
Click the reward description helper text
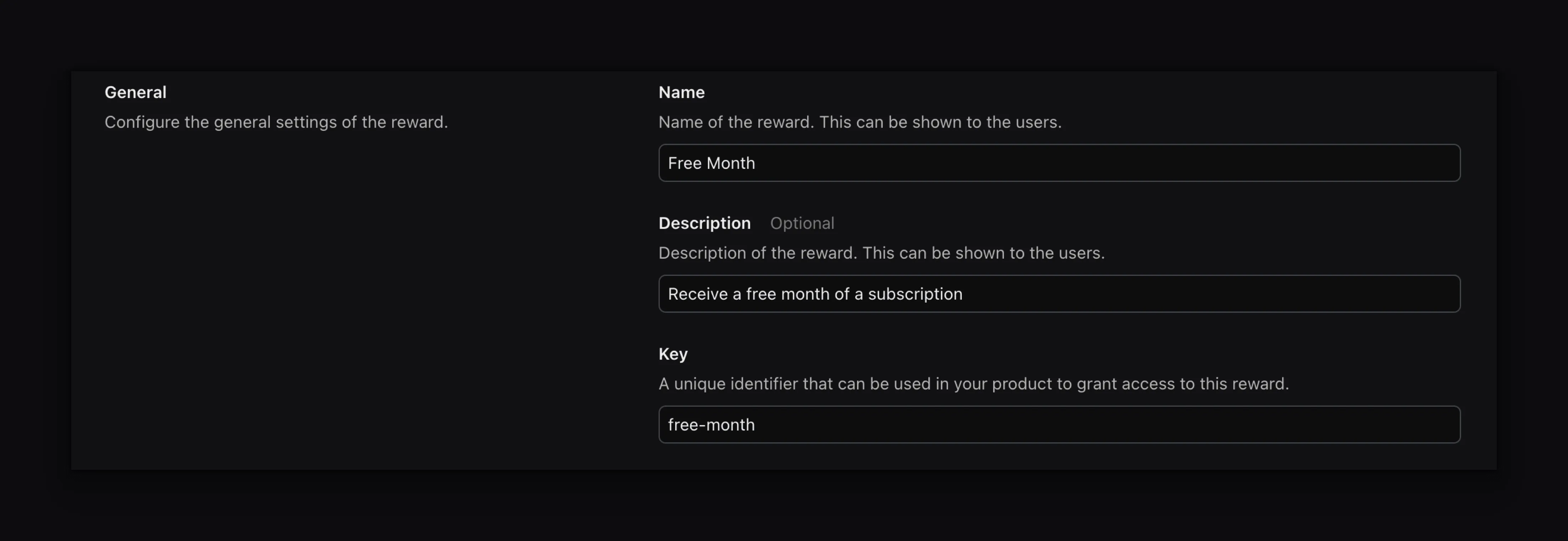881,253
